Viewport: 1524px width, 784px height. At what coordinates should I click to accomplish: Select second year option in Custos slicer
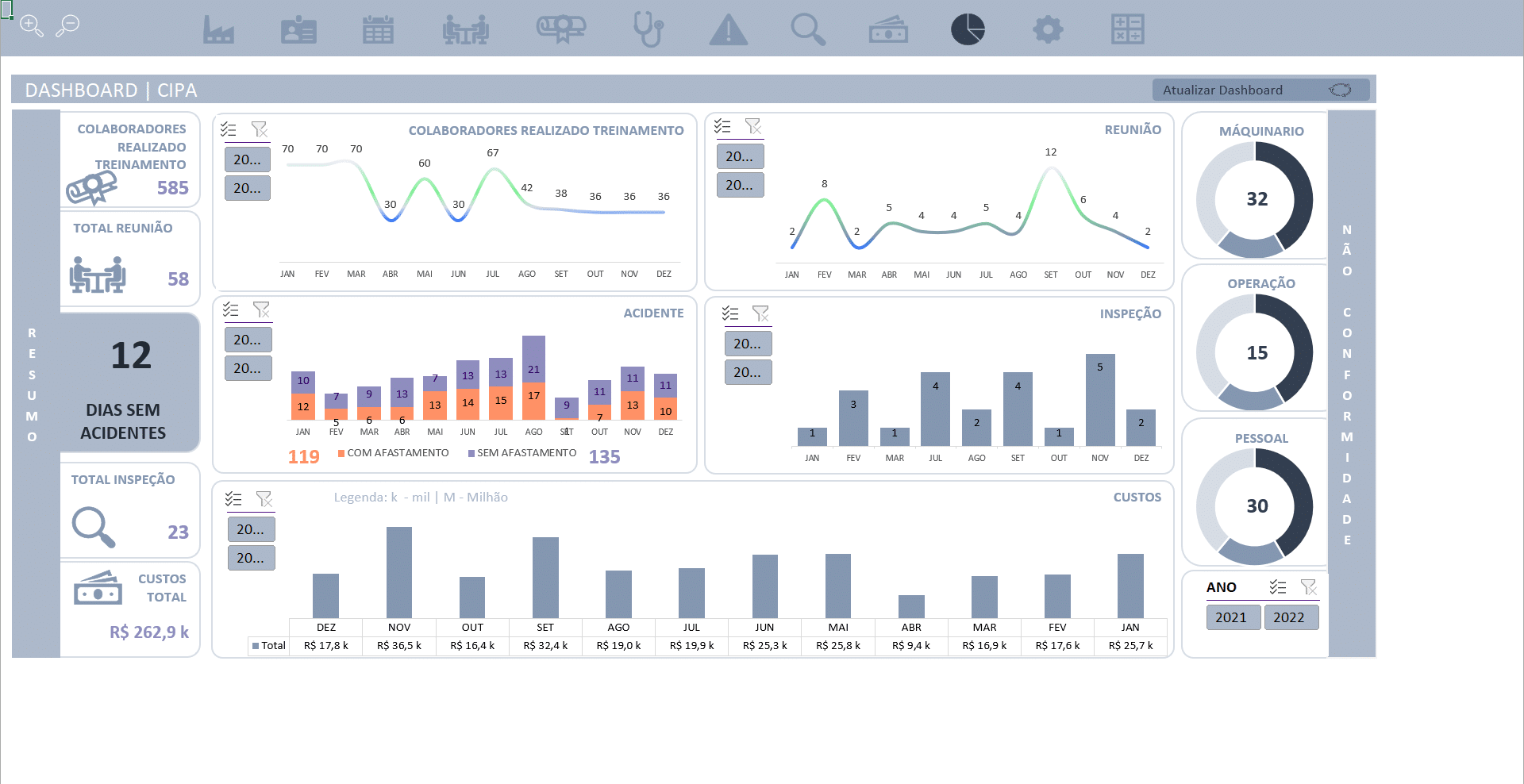[x=251, y=558]
